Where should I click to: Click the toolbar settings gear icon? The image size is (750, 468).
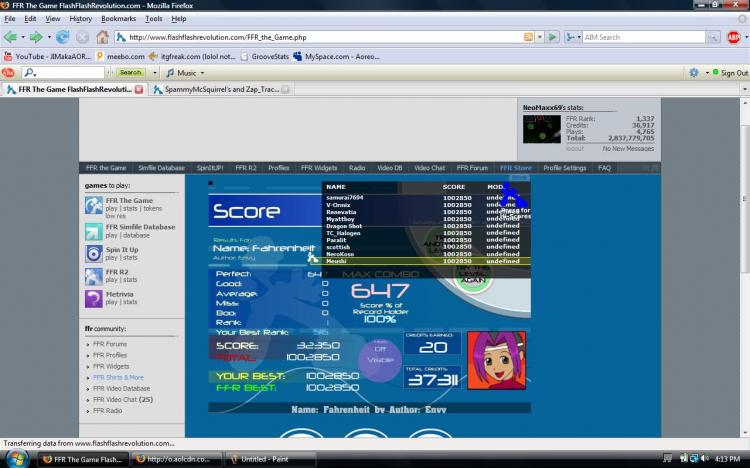point(694,73)
